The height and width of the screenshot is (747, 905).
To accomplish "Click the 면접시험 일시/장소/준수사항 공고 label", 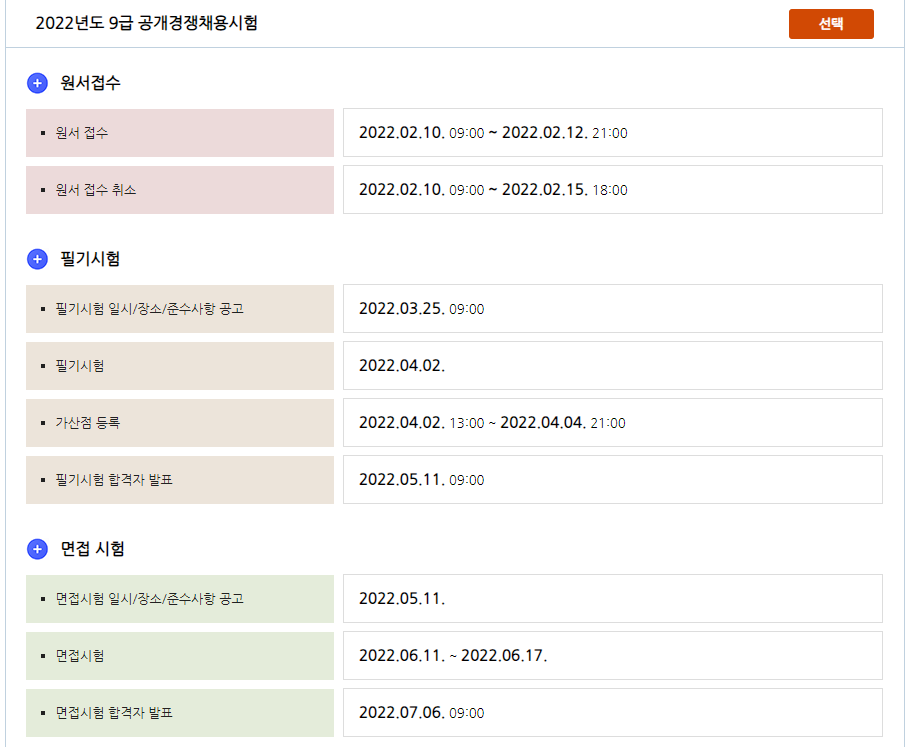I will click(149, 599).
